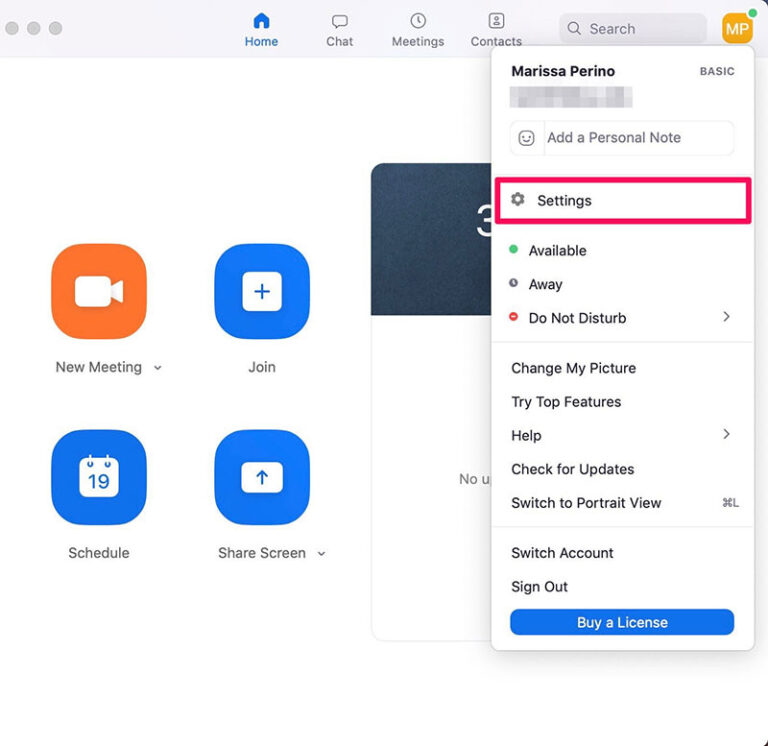Click the smiley emoji icon for personal note

click(x=527, y=138)
